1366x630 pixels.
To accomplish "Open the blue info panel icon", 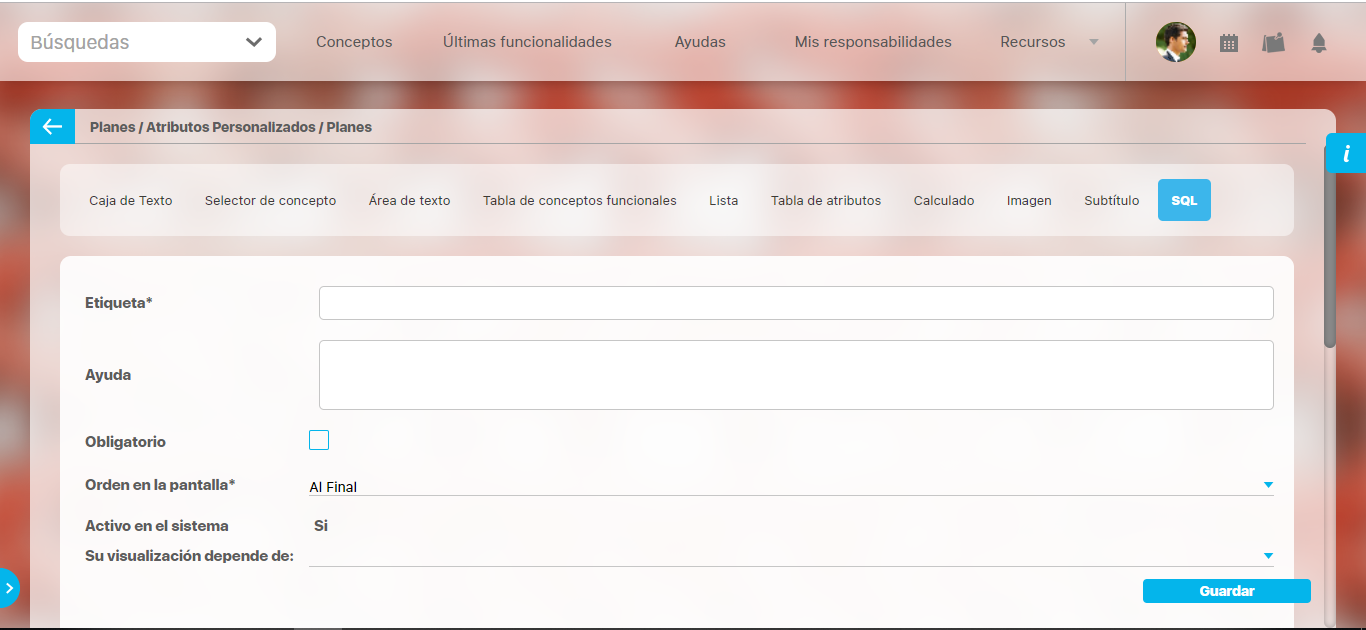I will [x=1346, y=154].
